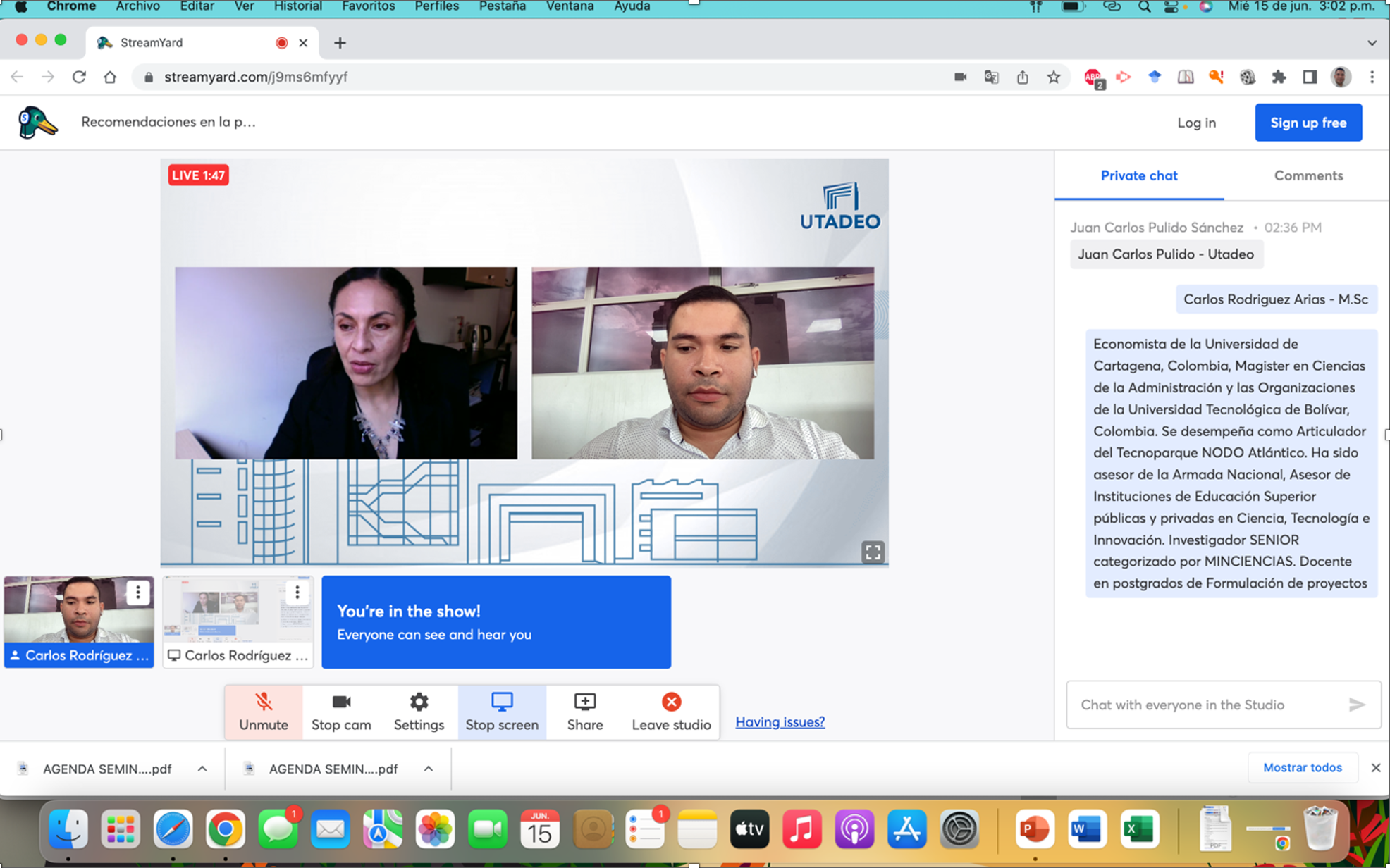Send the chat message with the arrow icon

[x=1356, y=705]
